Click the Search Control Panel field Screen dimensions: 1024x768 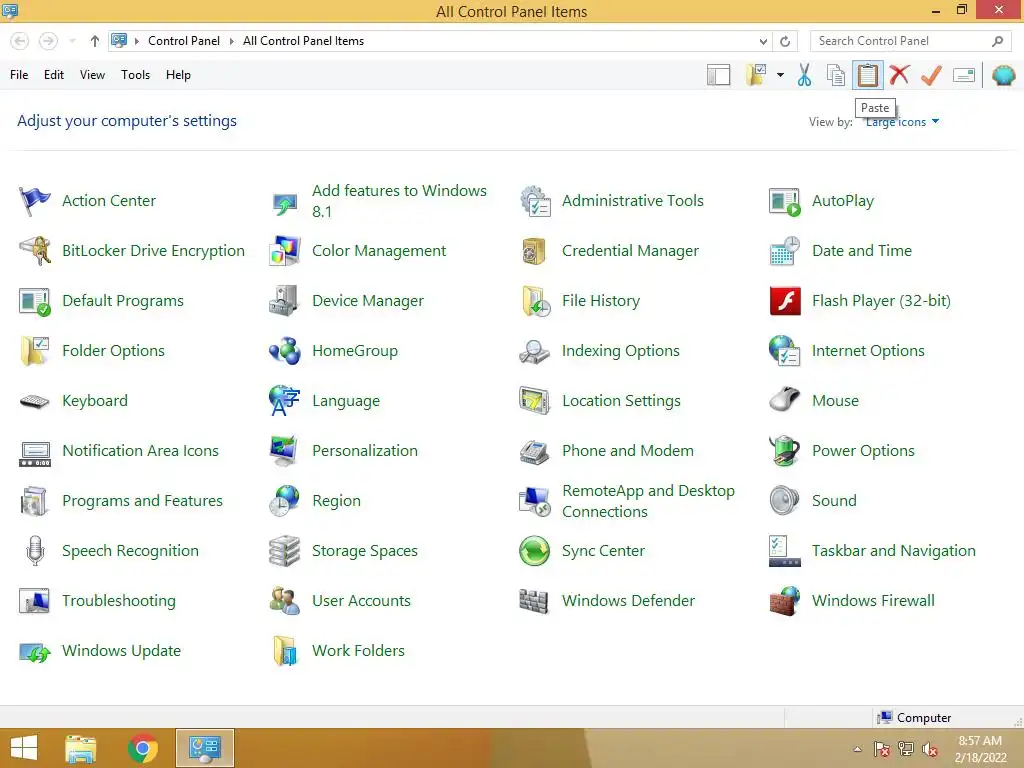[x=910, y=41]
